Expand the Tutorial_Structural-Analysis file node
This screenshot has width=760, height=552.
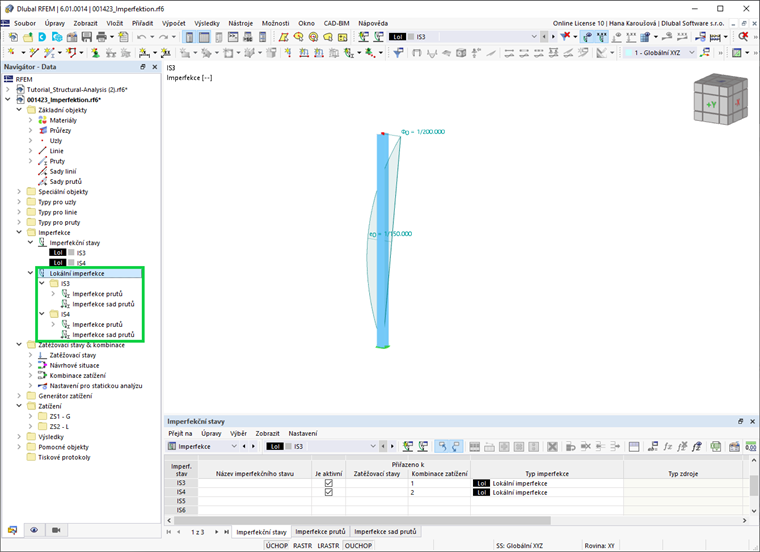coord(8,90)
